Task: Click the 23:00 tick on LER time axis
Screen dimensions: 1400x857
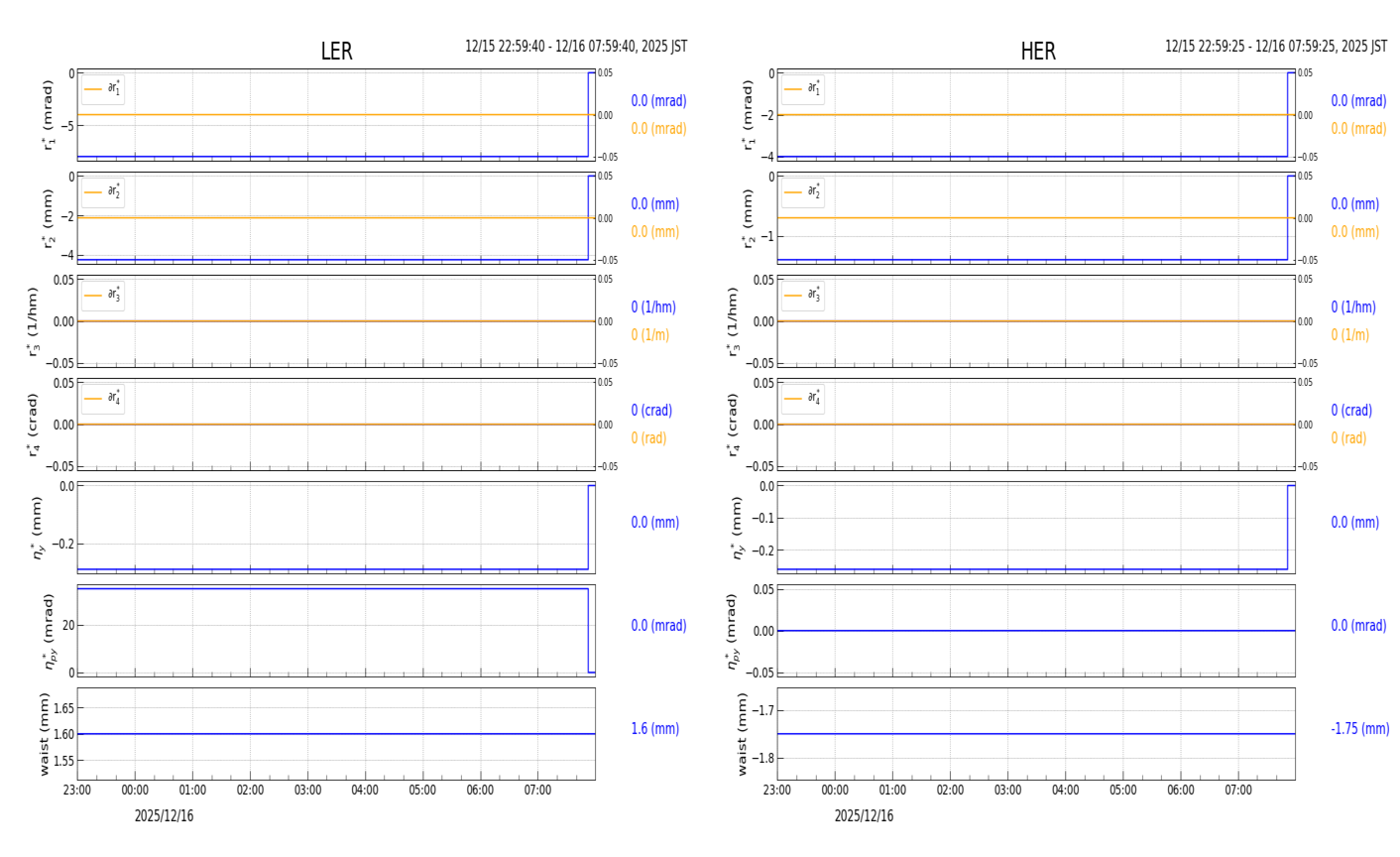Action: pyautogui.click(x=77, y=791)
